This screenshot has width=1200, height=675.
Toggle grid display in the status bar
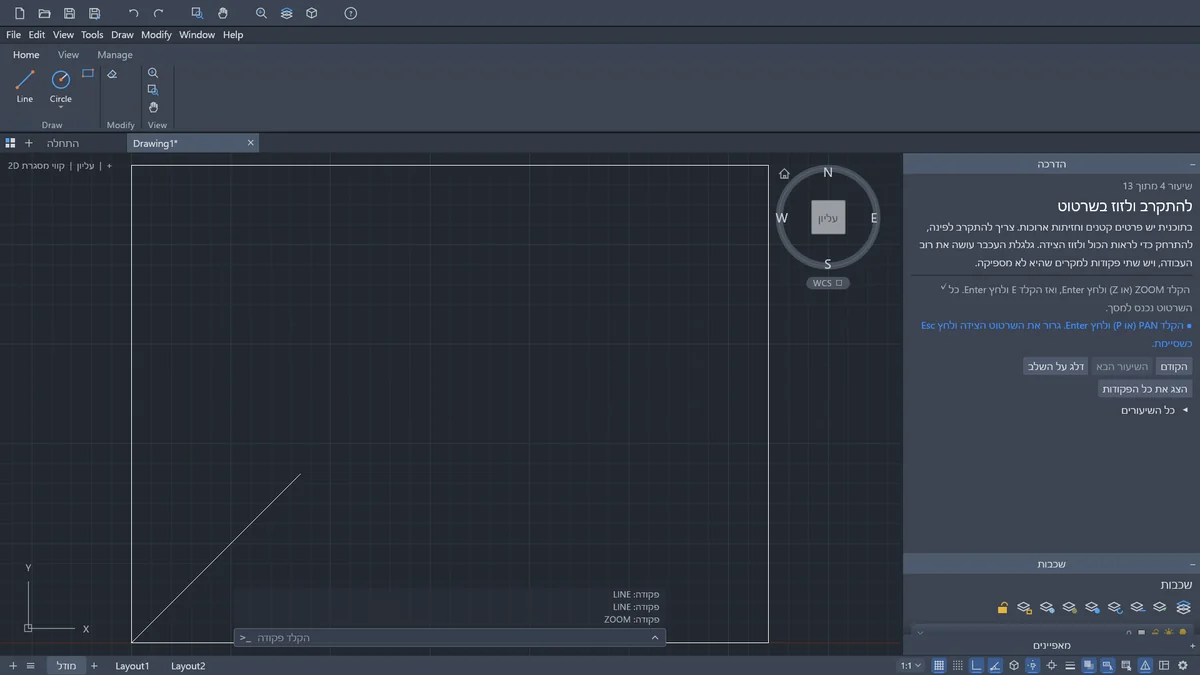[939, 666]
